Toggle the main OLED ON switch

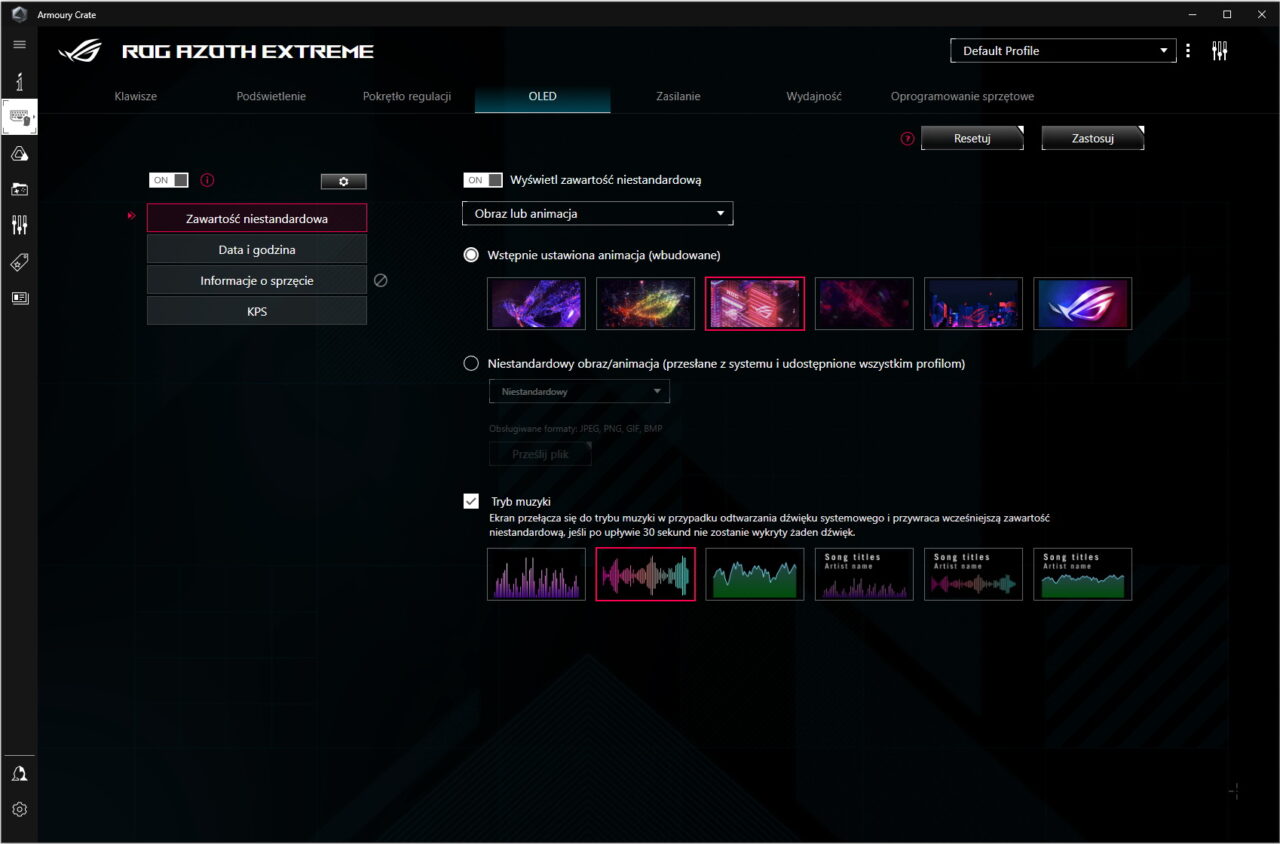(x=169, y=180)
